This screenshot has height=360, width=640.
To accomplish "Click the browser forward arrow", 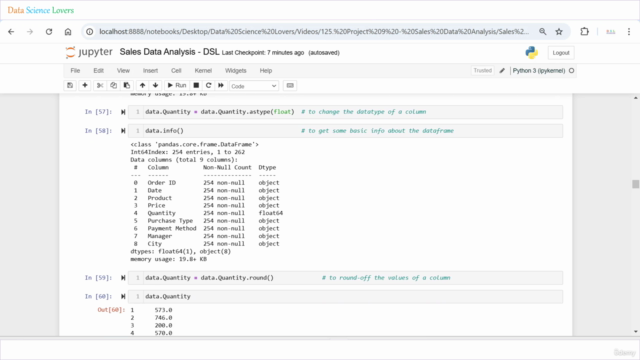I will point(30,31).
